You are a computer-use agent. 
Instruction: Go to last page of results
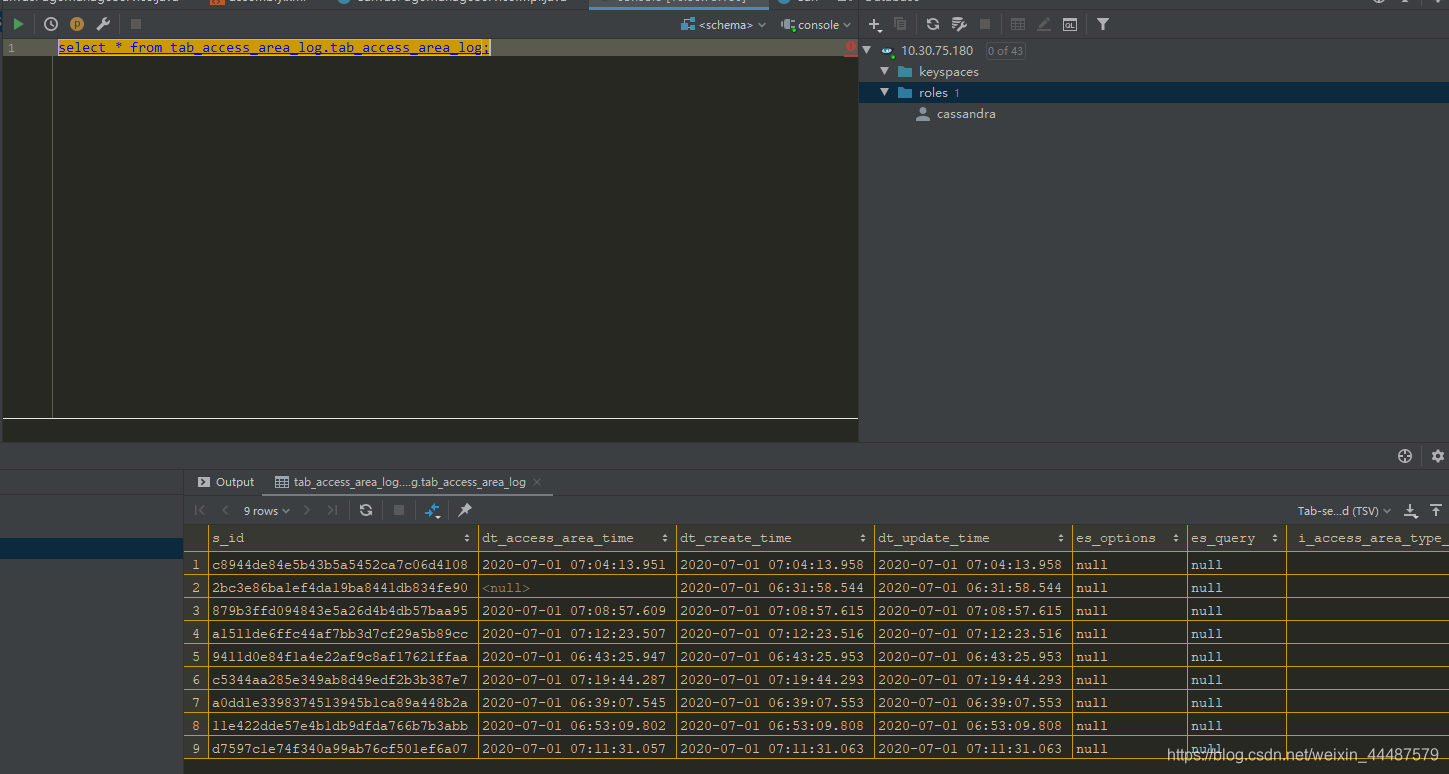coord(333,510)
